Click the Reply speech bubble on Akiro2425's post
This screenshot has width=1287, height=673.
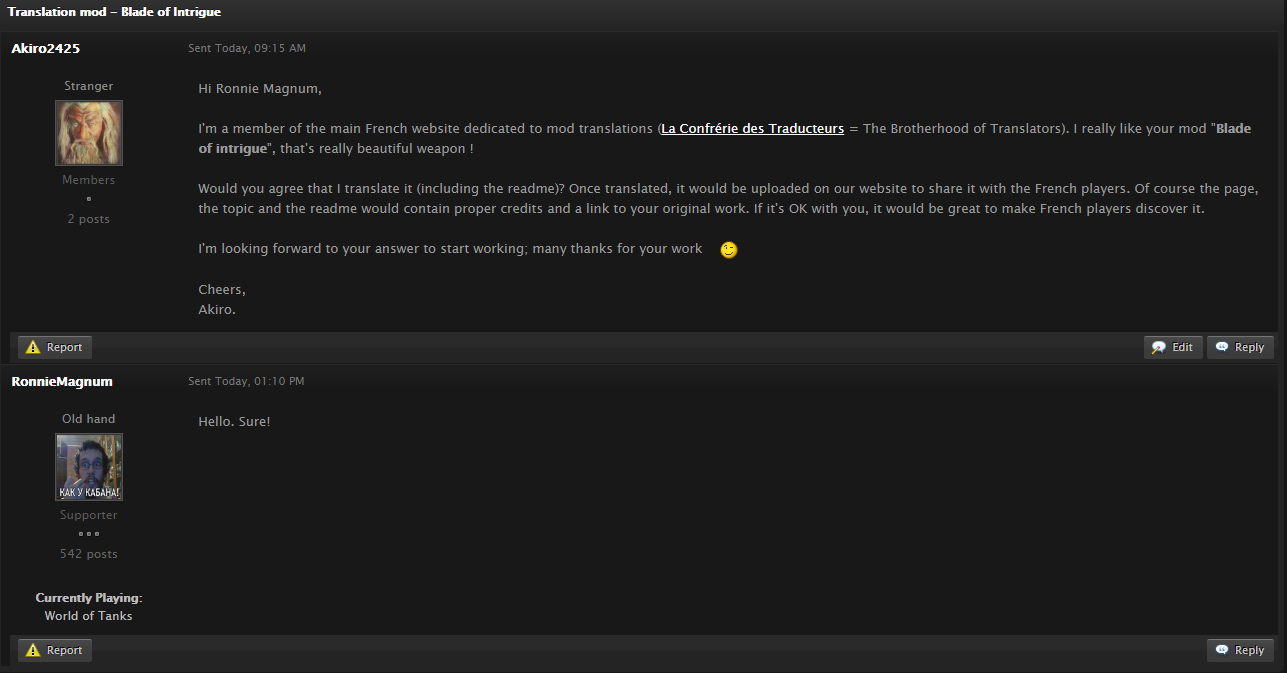pyautogui.click(x=1222, y=347)
